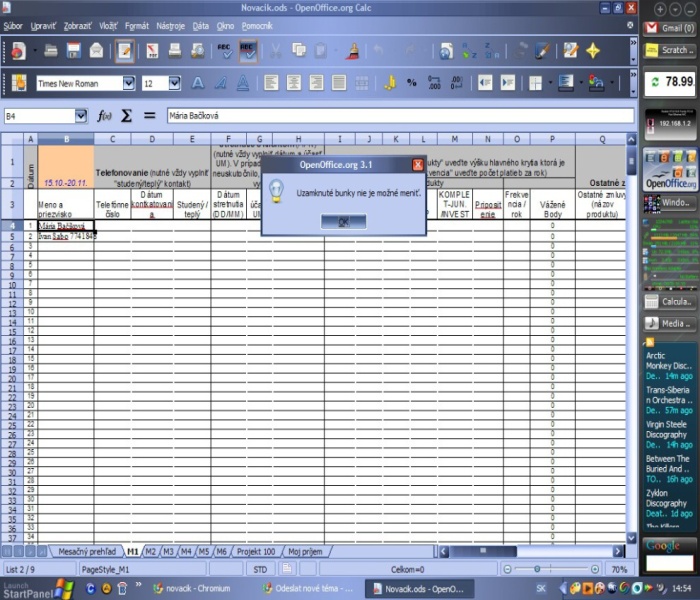
Task: Apply Currency number format icon
Action: click(x=390, y=83)
